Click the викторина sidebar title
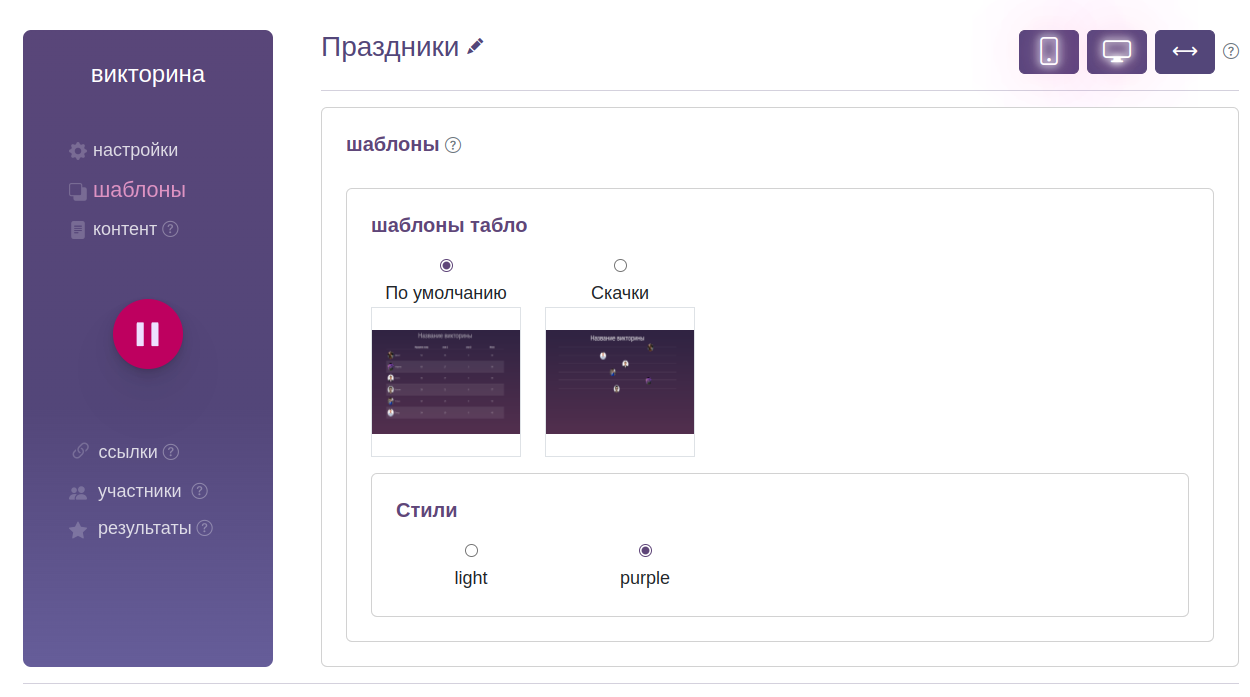1250x697 pixels. tap(148, 74)
